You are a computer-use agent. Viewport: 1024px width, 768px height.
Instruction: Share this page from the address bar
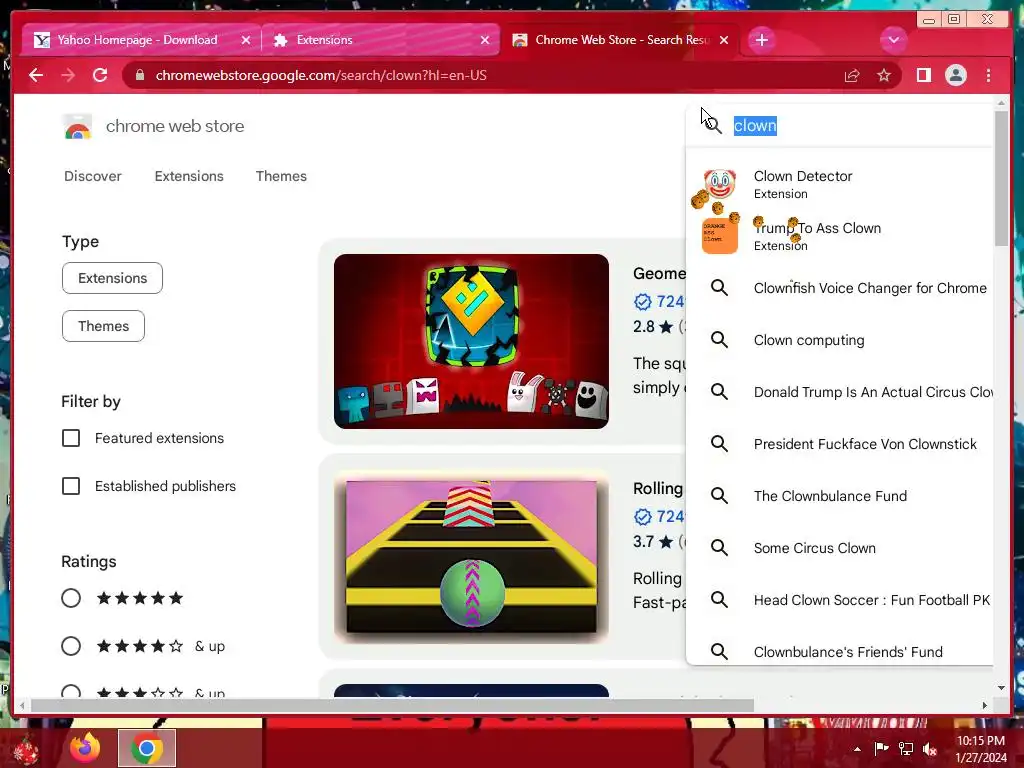(x=852, y=76)
